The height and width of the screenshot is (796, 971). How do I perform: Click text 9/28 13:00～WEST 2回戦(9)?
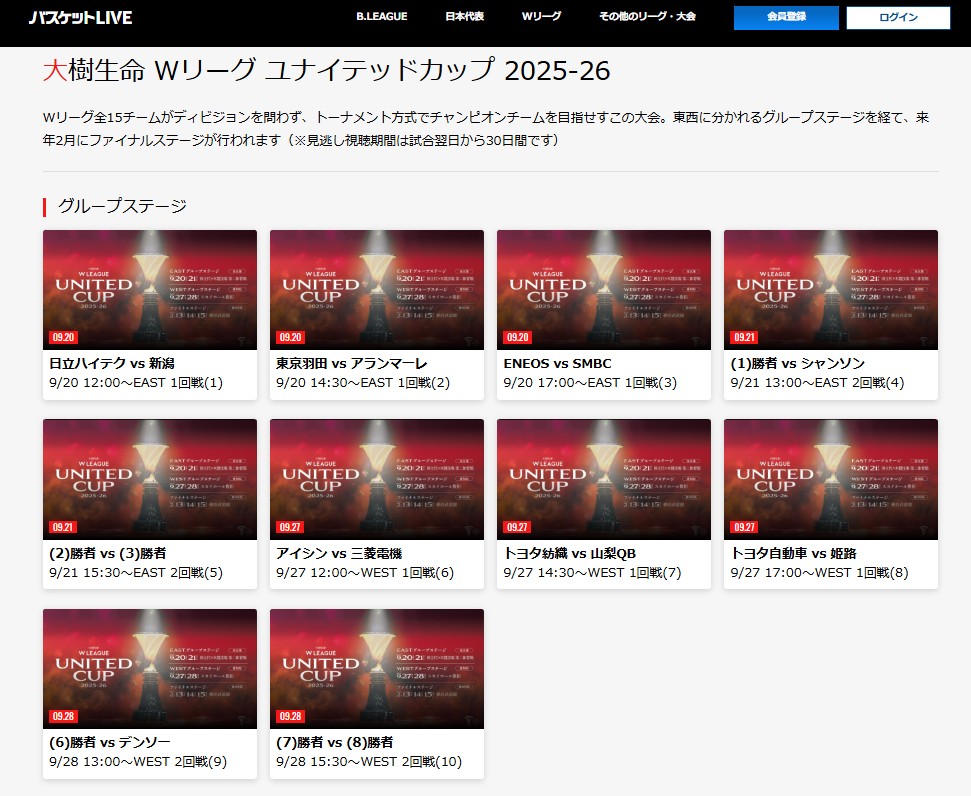click(x=138, y=761)
